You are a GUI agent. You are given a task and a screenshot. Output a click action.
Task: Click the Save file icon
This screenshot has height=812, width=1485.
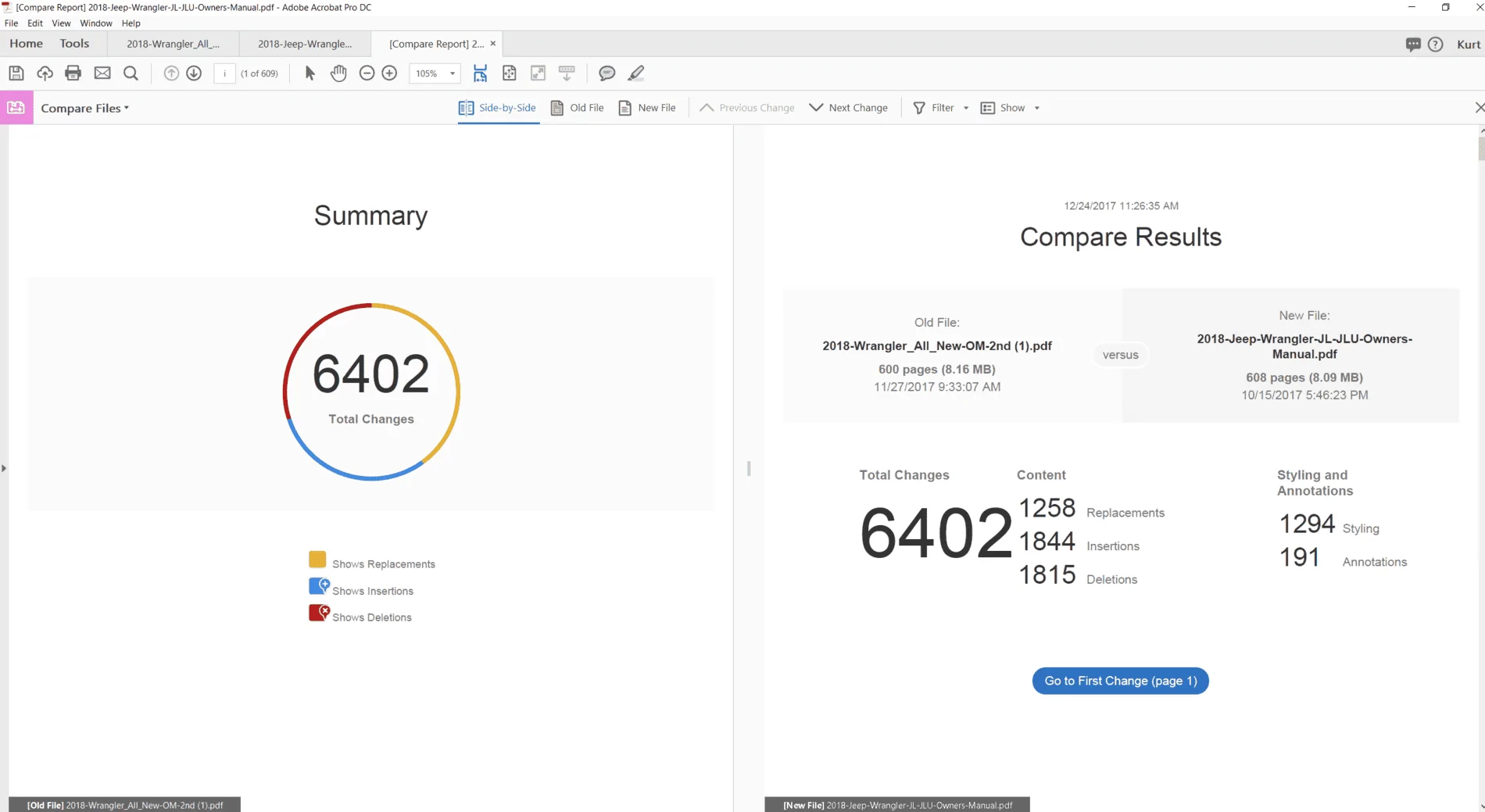coord(16,73)
